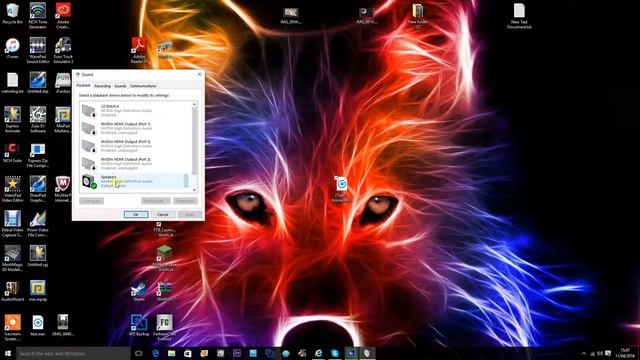Open VideoPad Video Editor desktop icon
This screenshot has width=640, height=360.
[13, 189]
